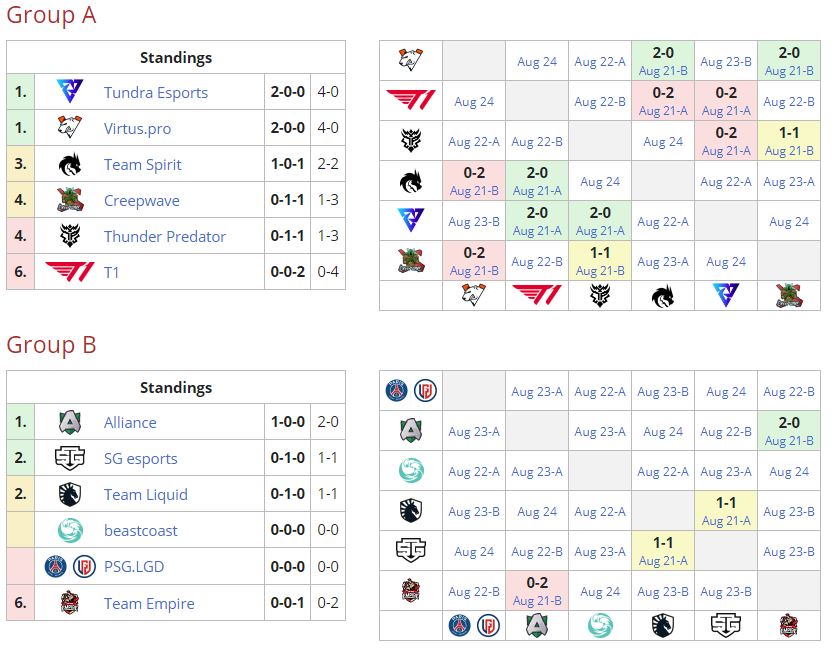The width and height of the screenshot is (836, 655).
Task: Select the Group A heading
Action: (x=51, y=16)
